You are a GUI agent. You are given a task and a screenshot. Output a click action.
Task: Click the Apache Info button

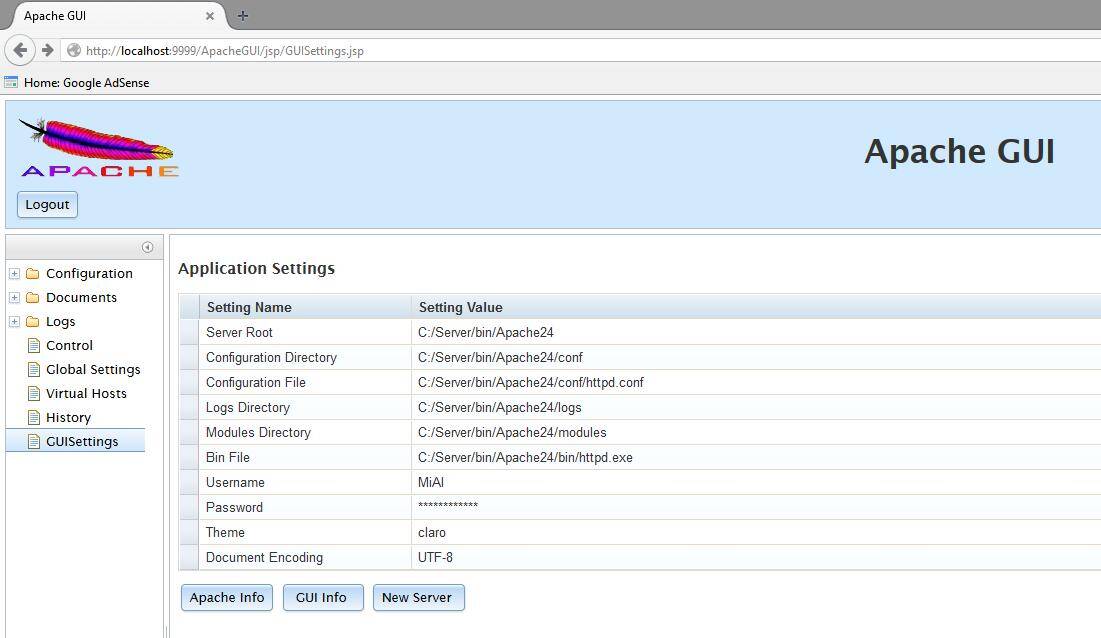click(227, 597)
